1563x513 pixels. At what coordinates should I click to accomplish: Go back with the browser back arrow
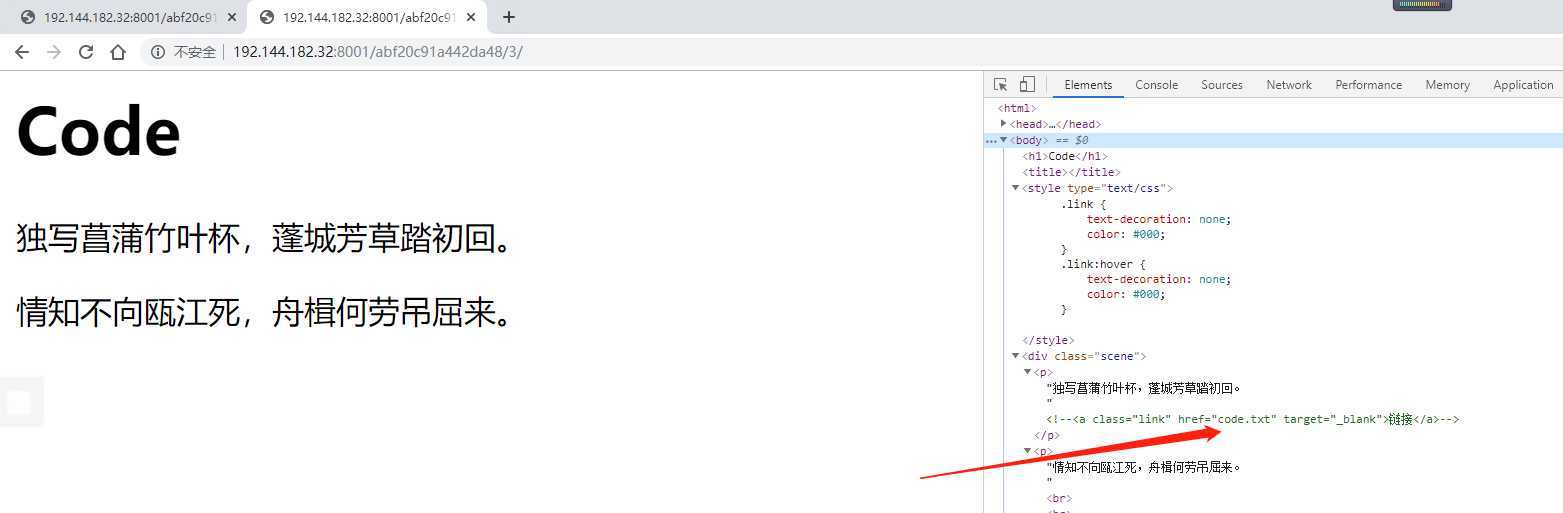pos(22,52)
